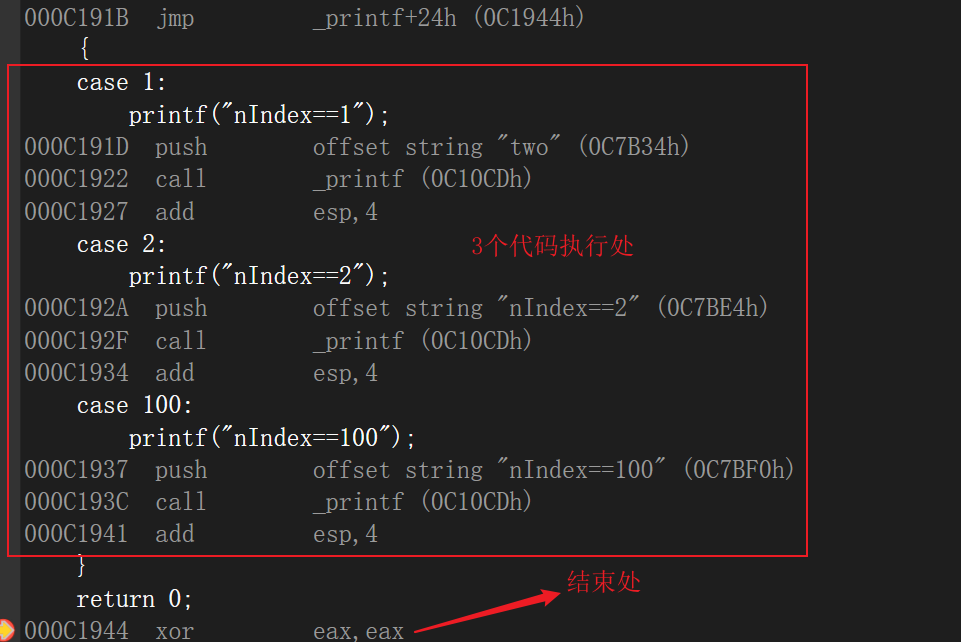Select address 000C1922 call instruction
The height and width of the screenshot is (642, 961).
(278, 179)
